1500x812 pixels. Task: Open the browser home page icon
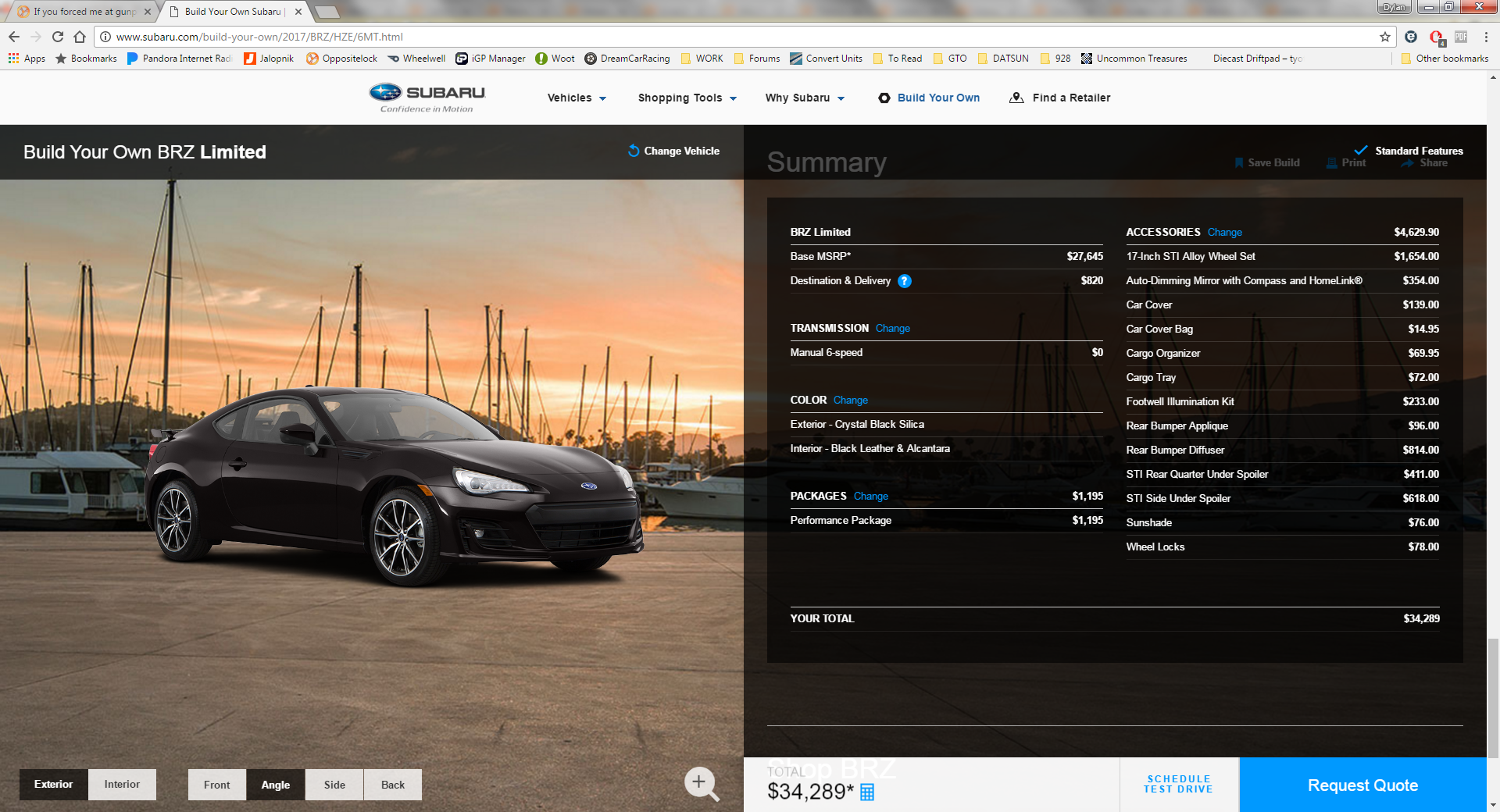tap(80, 37)
